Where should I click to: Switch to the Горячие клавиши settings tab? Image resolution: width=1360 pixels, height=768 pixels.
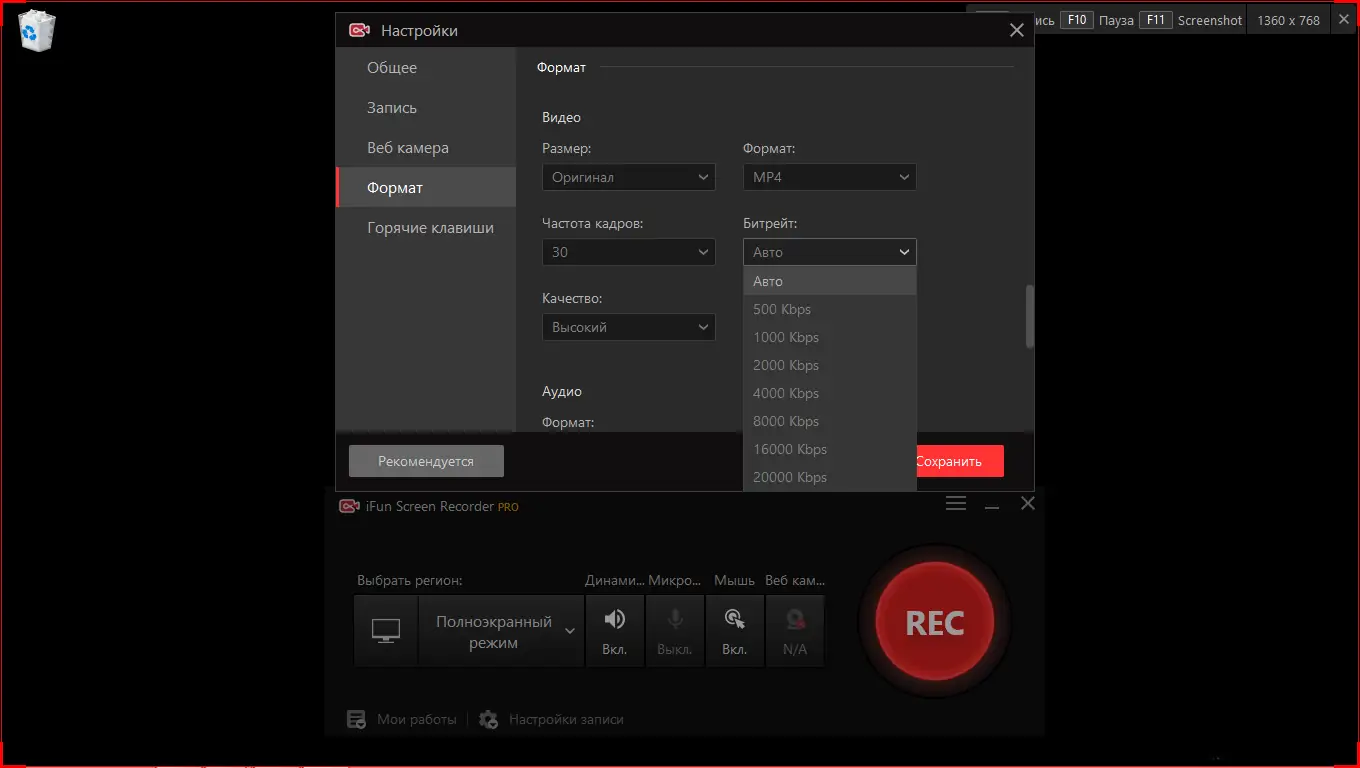click(430, 228)
